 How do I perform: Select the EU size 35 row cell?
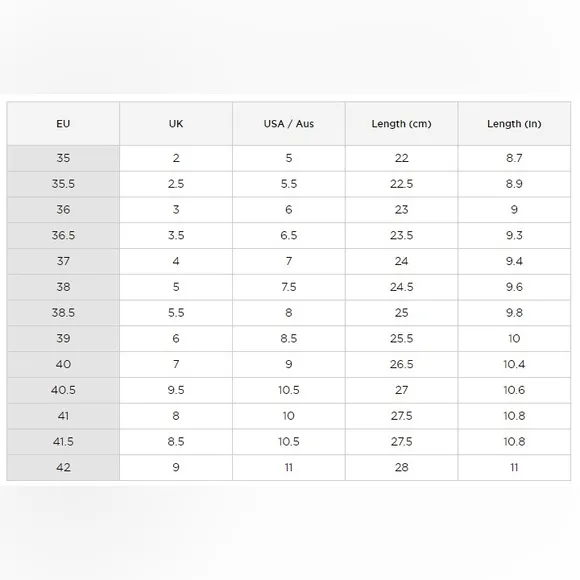(63, 158)
